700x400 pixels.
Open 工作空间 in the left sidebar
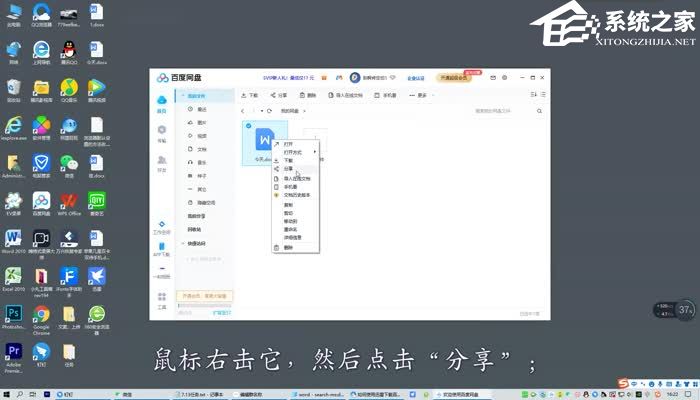tap(162, 228)
